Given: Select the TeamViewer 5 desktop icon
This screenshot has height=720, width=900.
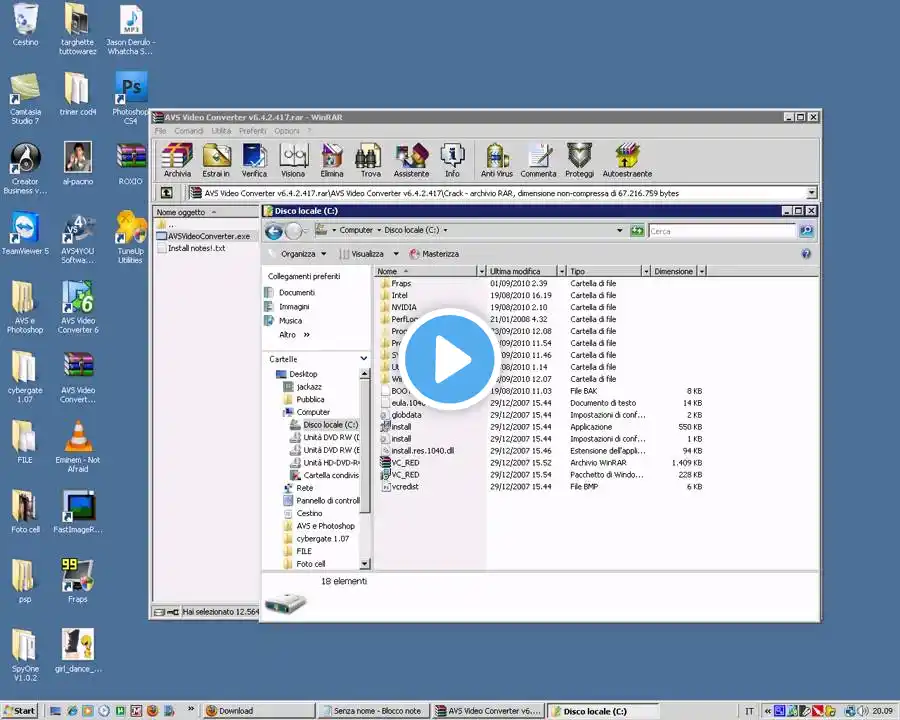Looking at the screenshot, I should (25, 234).
